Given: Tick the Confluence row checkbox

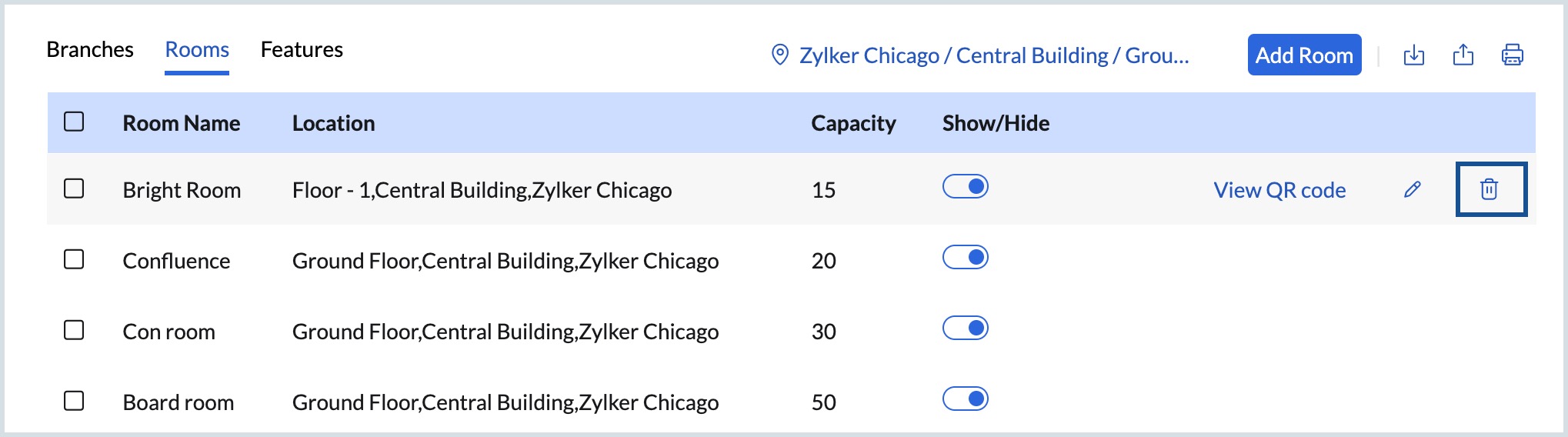Looking at the screenshot, I should (x=74, y=259).
